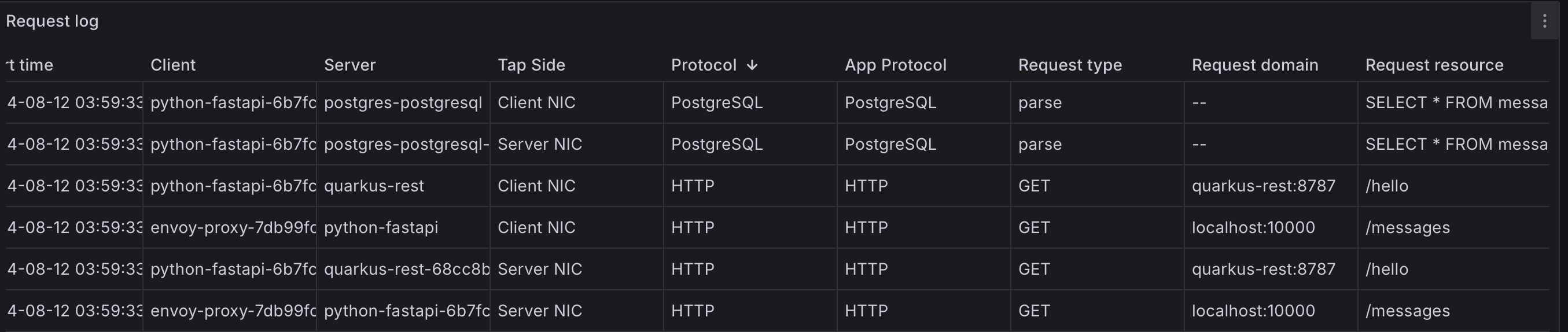Open the Request log panel menu (three dots)

[1544, 21]
